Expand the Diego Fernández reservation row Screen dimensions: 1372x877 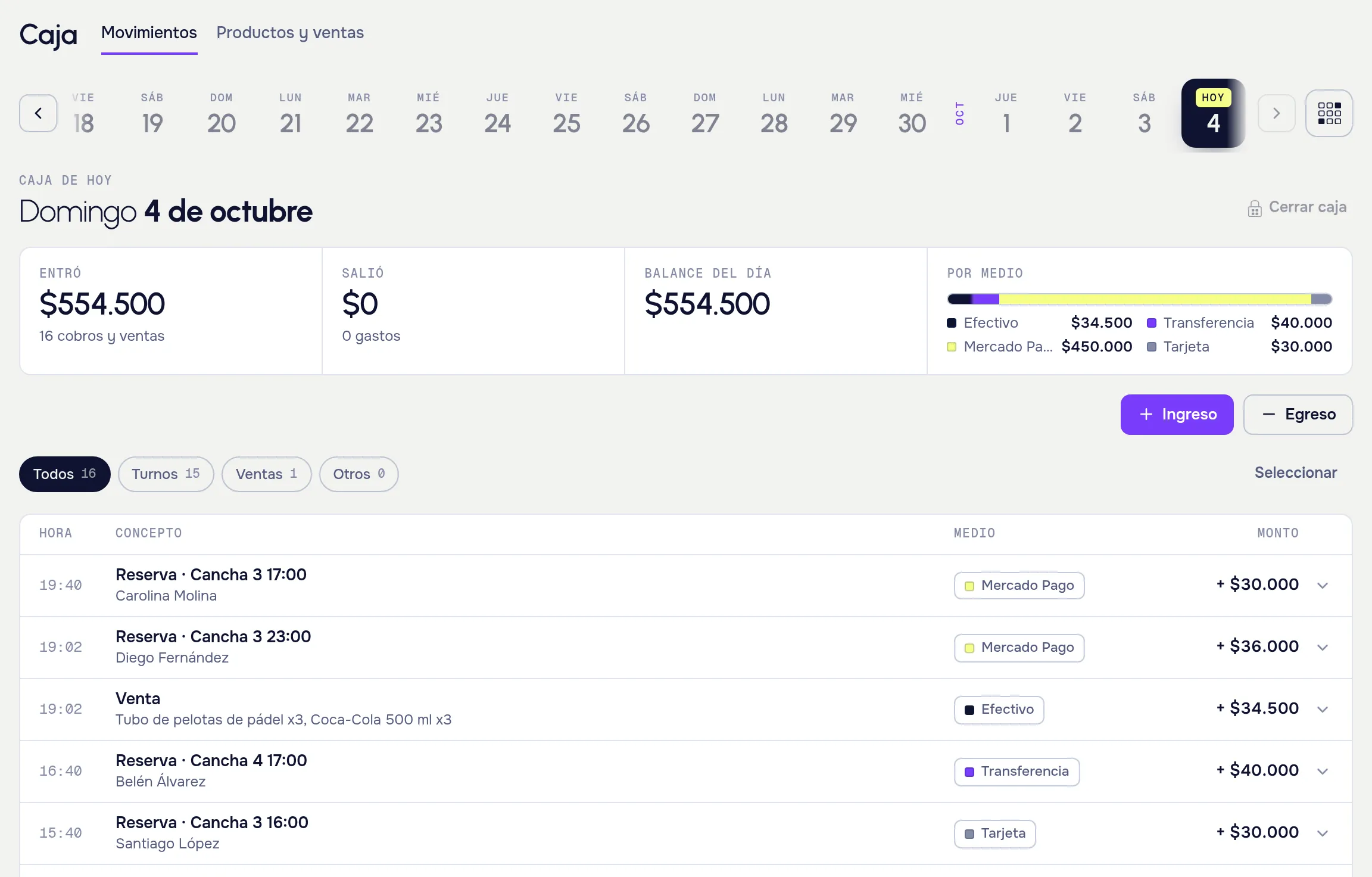(1323, 648)
